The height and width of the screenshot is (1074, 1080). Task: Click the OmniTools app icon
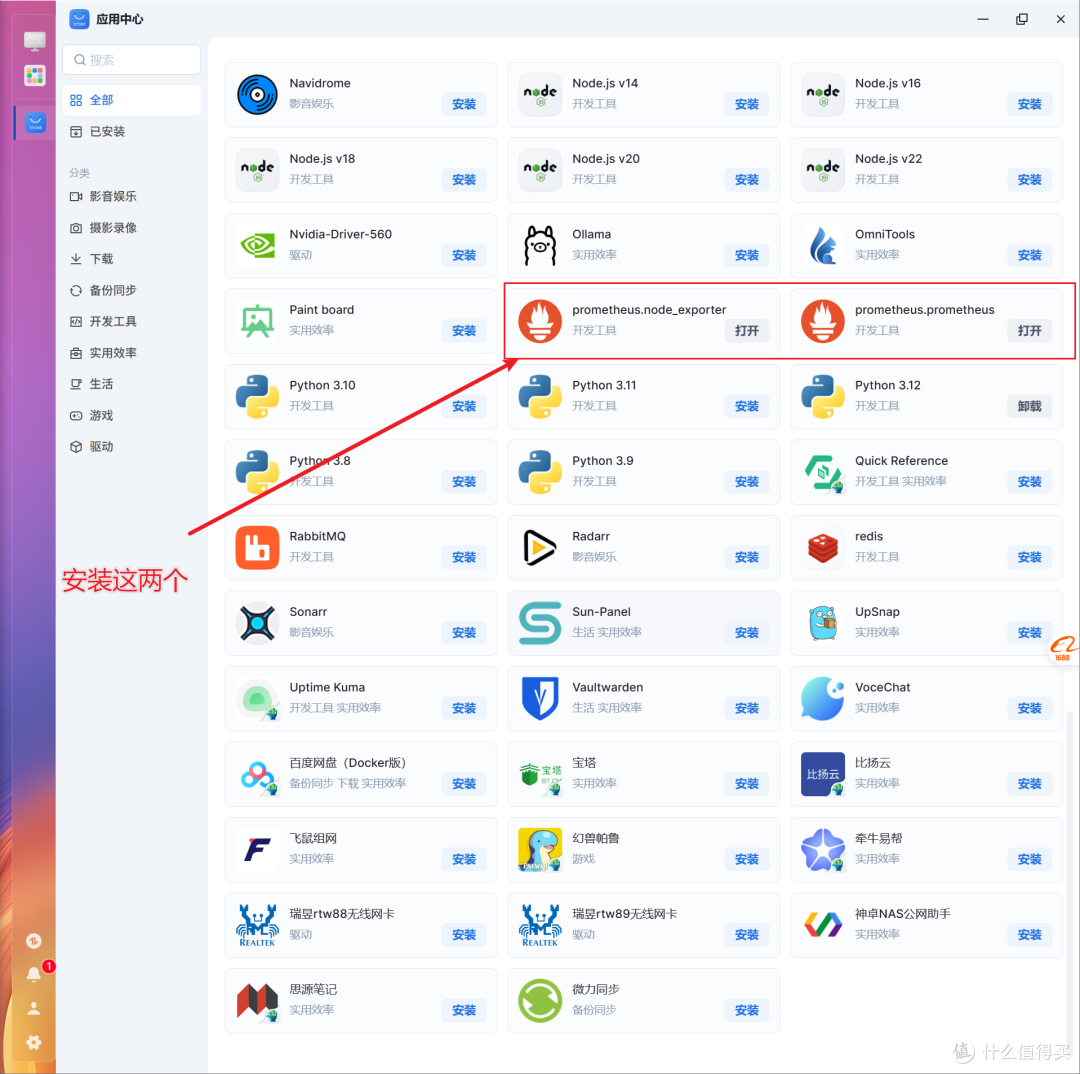click(x=823, y=245)
